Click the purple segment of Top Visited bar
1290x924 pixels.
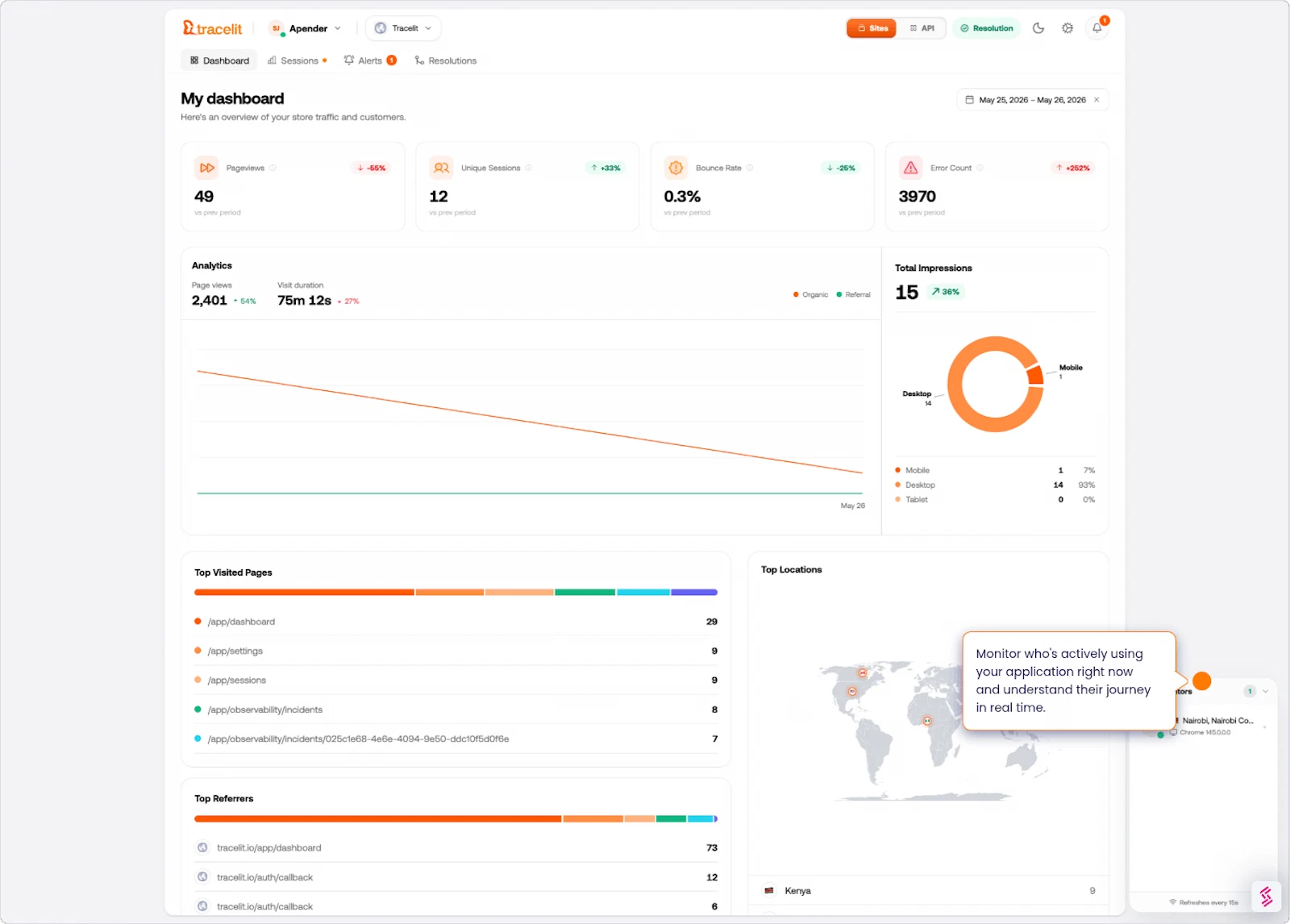pyautogui.click(x=694, y=593)
